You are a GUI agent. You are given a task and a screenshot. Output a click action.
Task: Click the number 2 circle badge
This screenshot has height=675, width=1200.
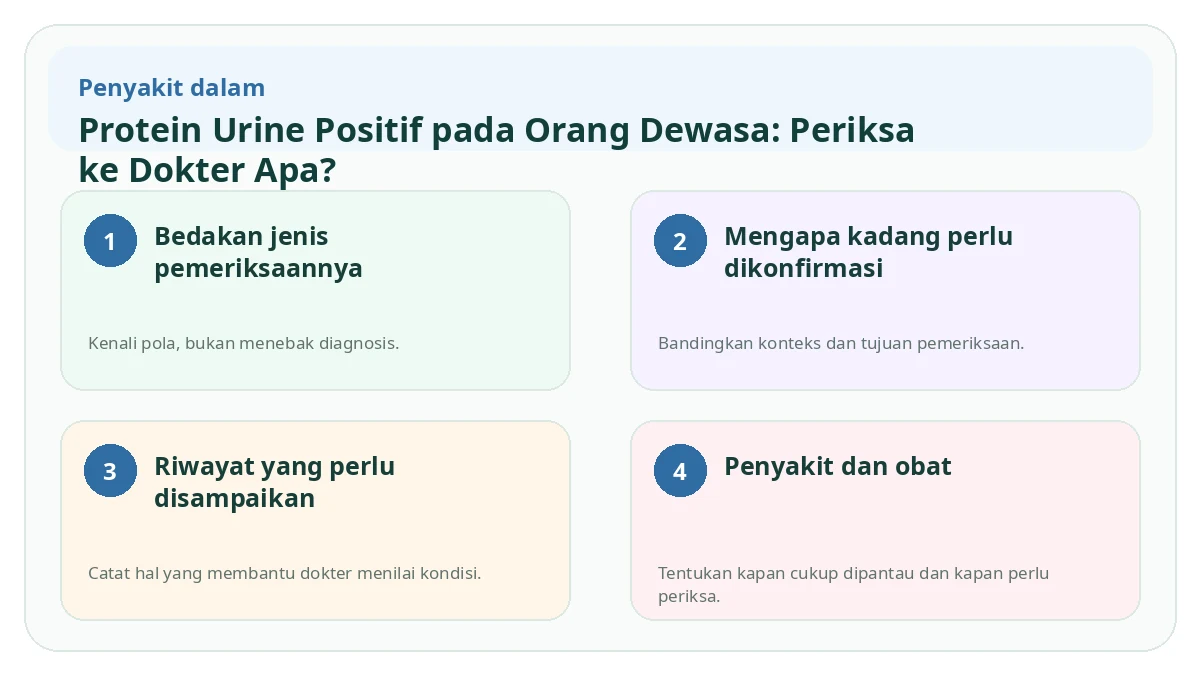pyautogui.click(x=680, y=241)
